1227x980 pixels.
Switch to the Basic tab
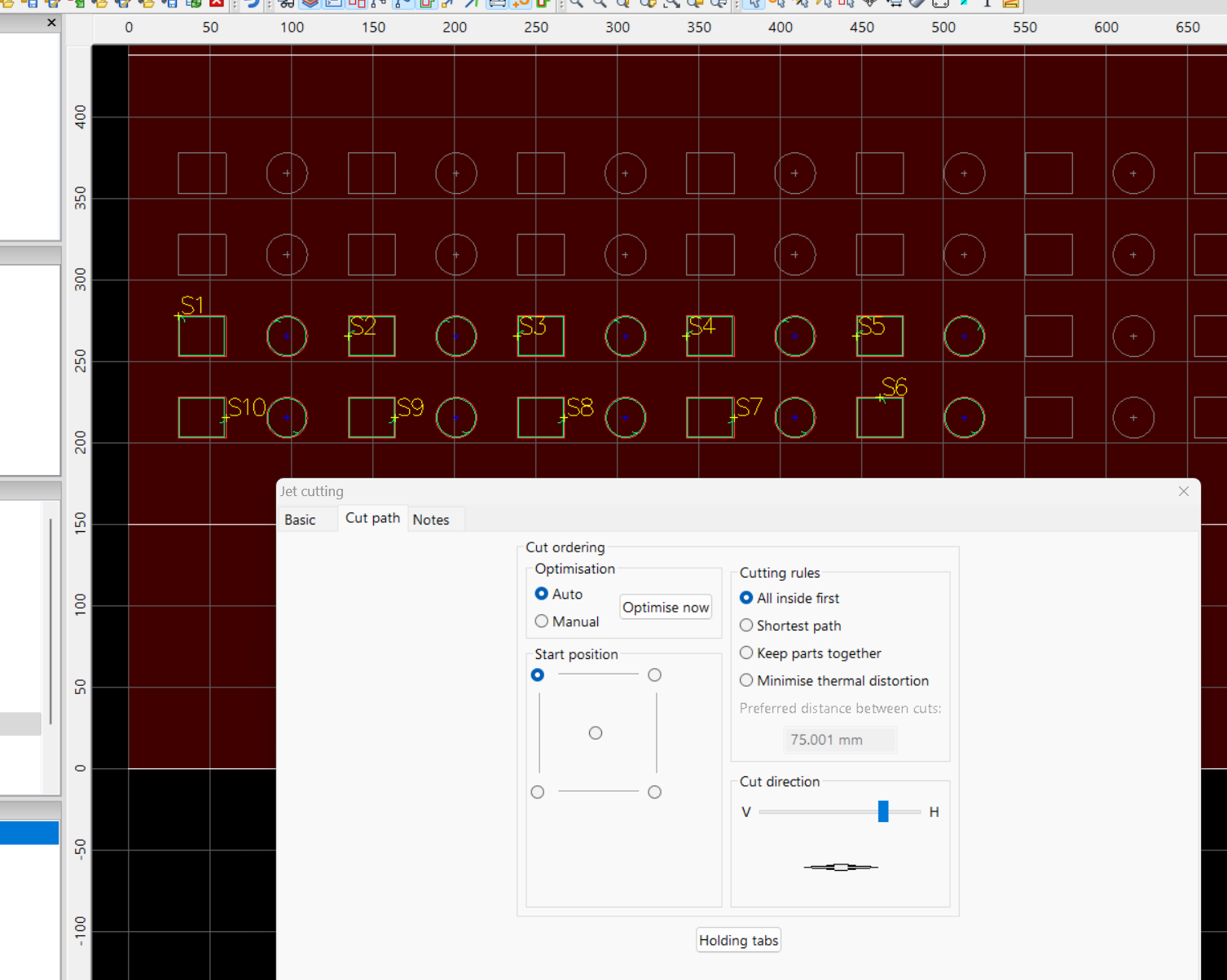300,520
